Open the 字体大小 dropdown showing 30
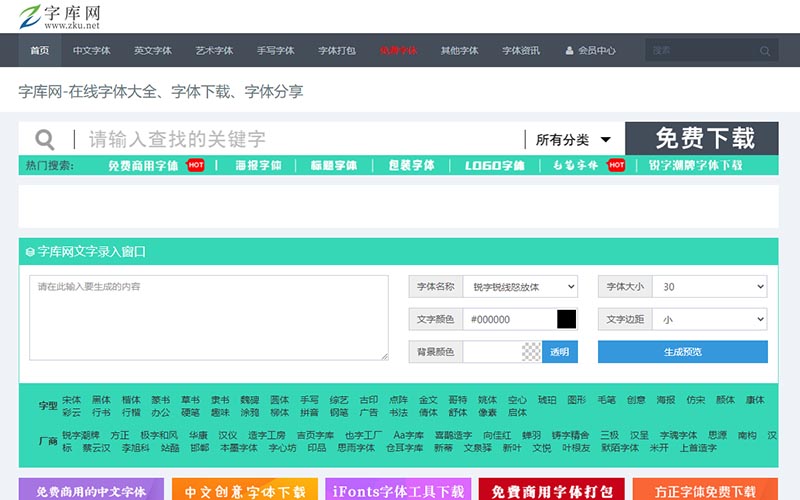Viewport: 800px width, 500px height. [710, 287]
